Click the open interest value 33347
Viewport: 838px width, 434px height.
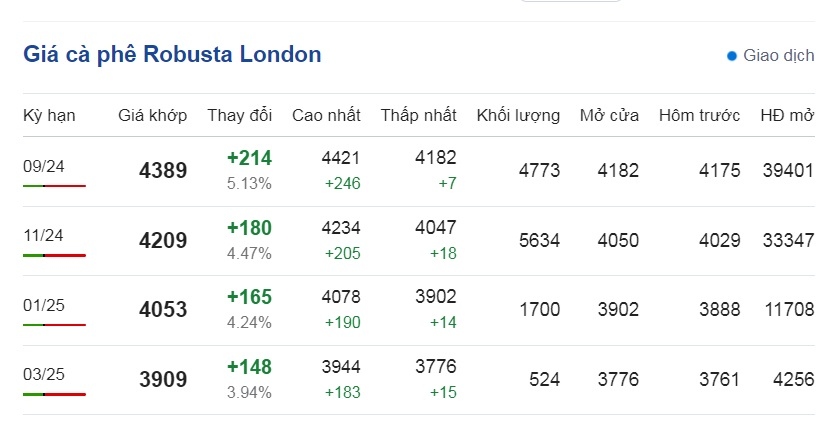(x=789, y=241)
